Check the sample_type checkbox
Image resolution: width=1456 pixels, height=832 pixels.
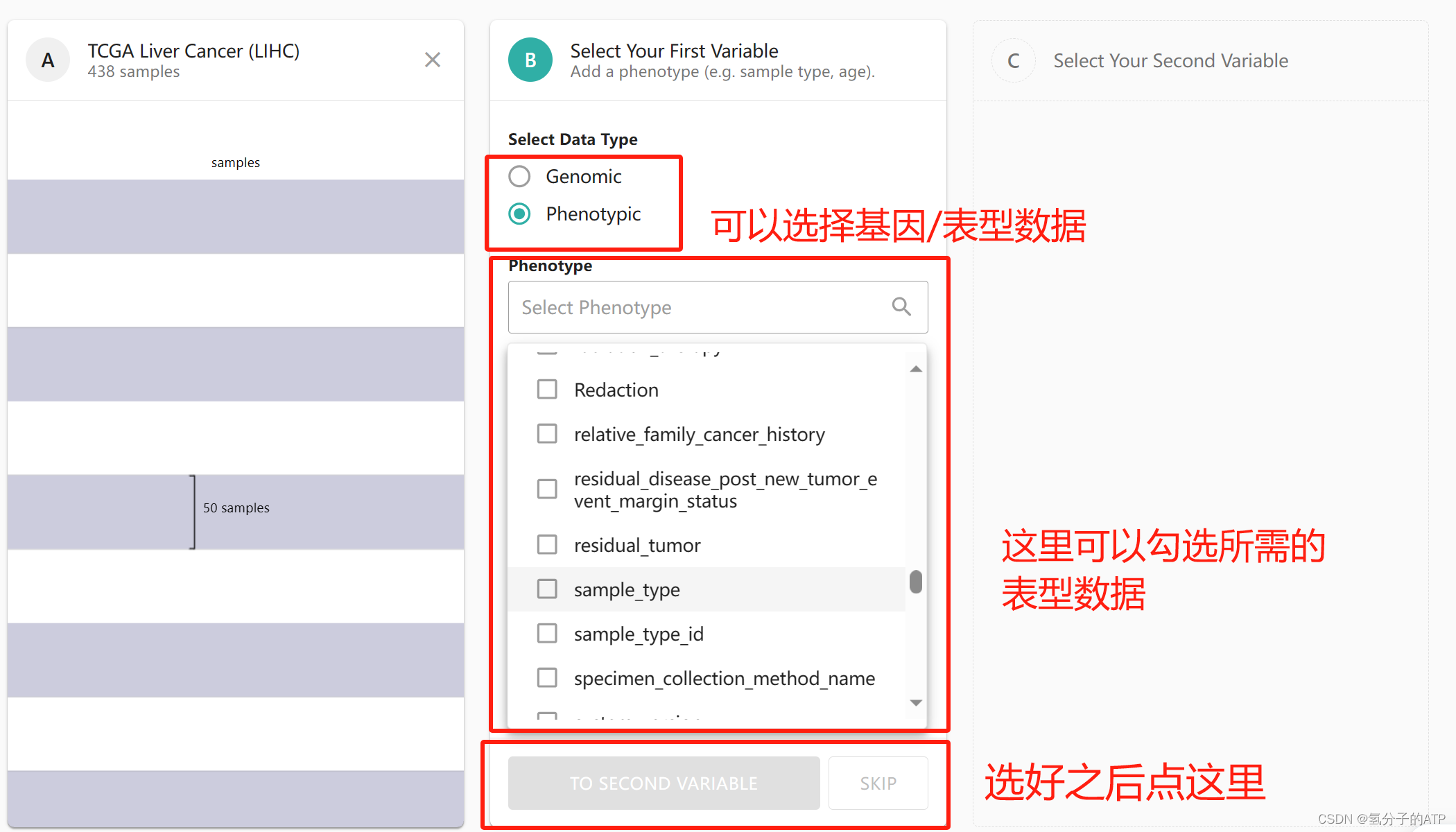click(x=547, y=589)
